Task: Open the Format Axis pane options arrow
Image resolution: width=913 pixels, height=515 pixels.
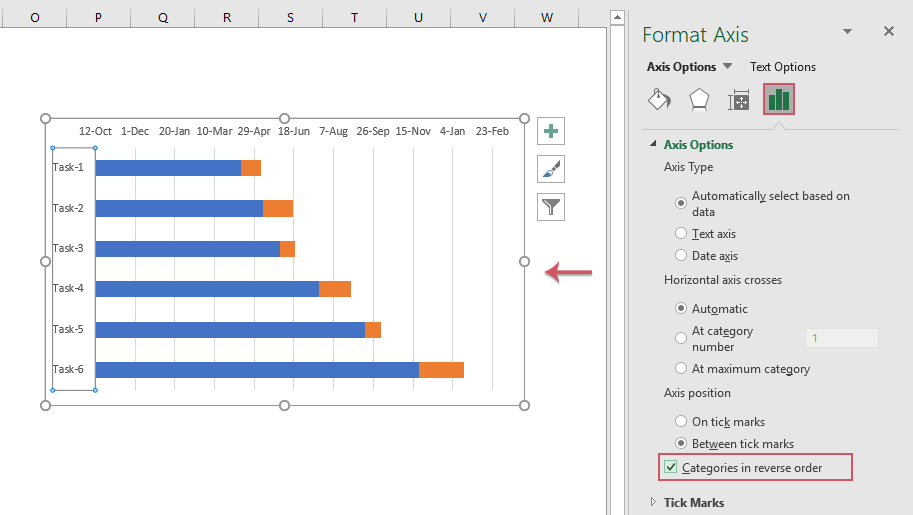Action: (x=847, y=32)
